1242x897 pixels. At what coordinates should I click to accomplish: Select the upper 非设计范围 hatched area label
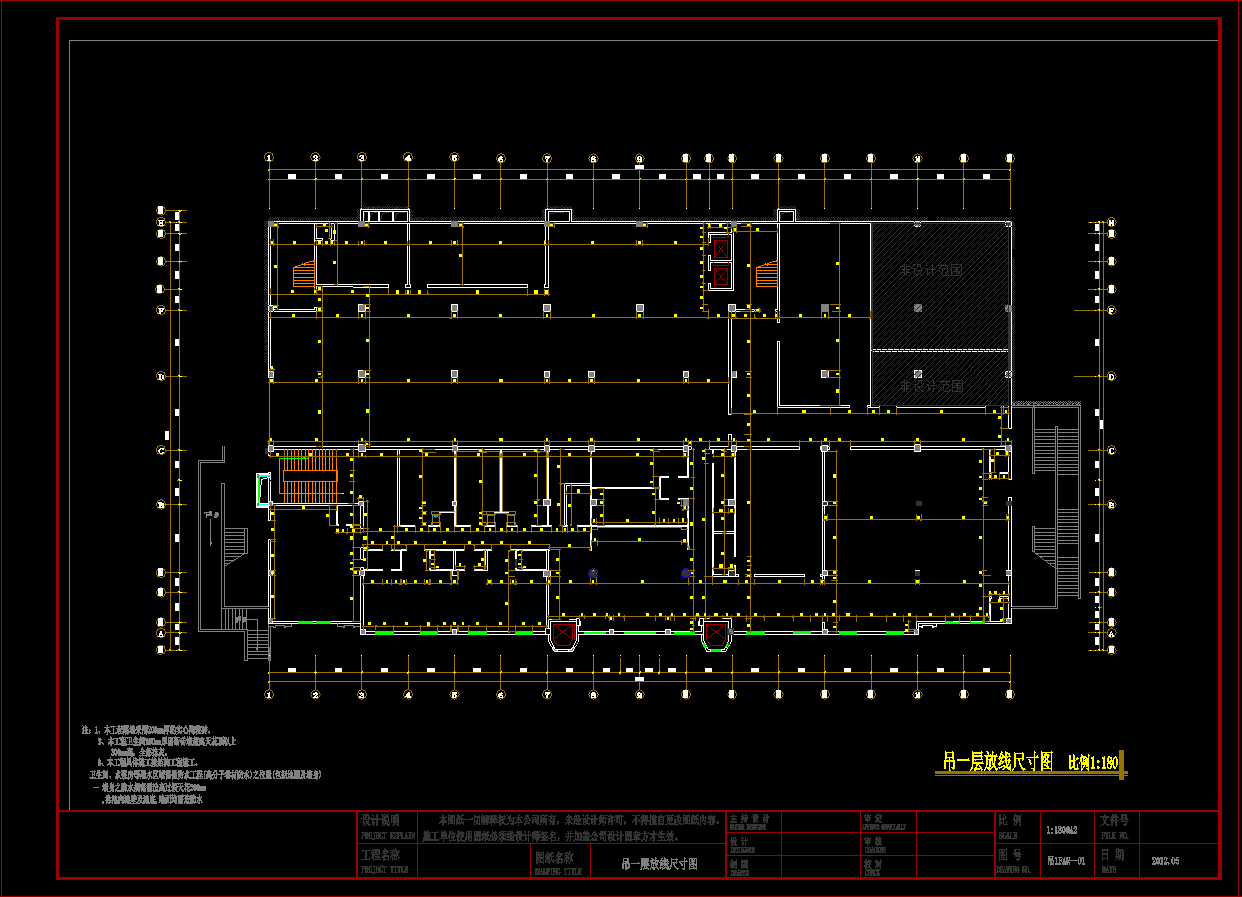coord(930,270)
